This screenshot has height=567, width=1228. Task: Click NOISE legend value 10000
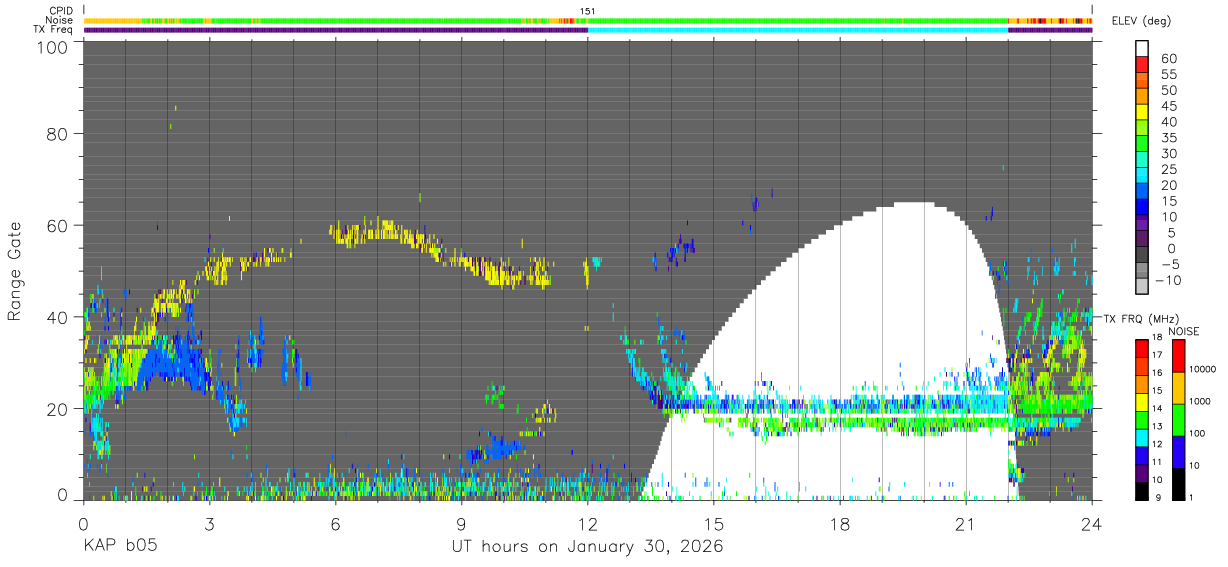pyautogui.click(x=1205, y=369)
